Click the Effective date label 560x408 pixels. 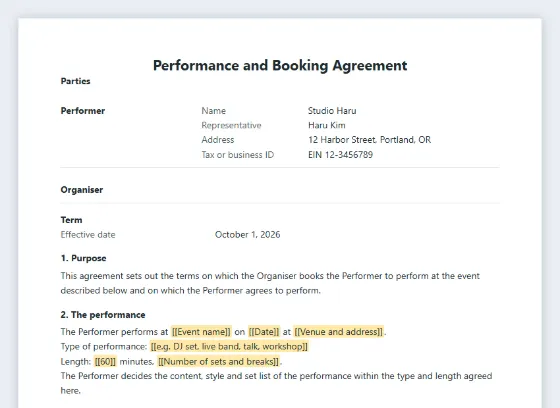pyautogui.click(x=88, y=235)
